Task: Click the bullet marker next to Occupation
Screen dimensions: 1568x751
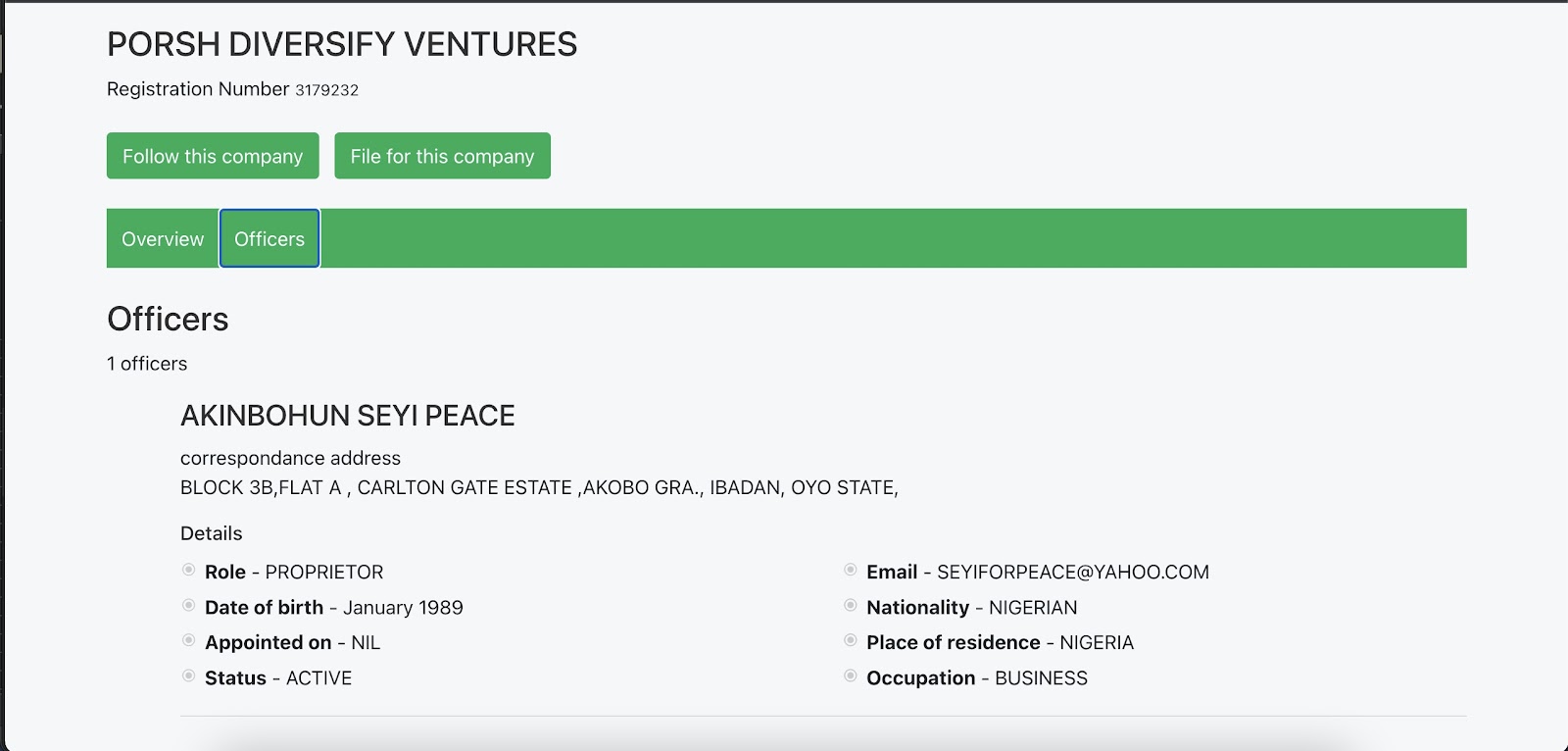Action: [851, 676]
